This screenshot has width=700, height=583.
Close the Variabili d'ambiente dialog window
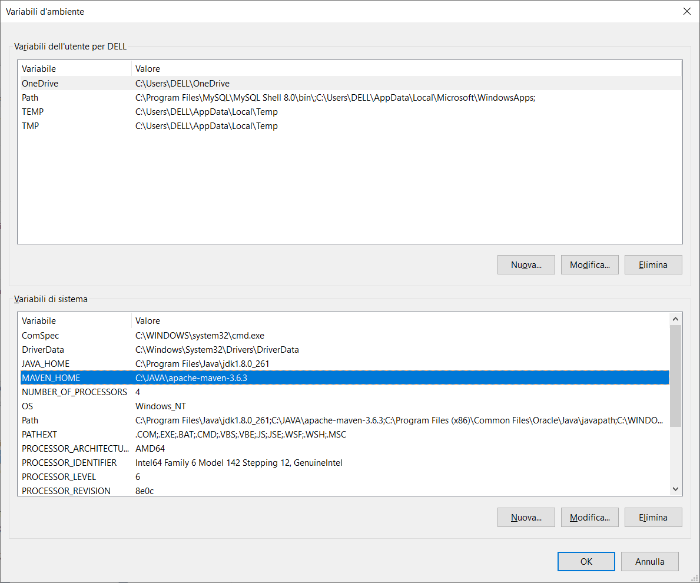[x=678, y=11]
